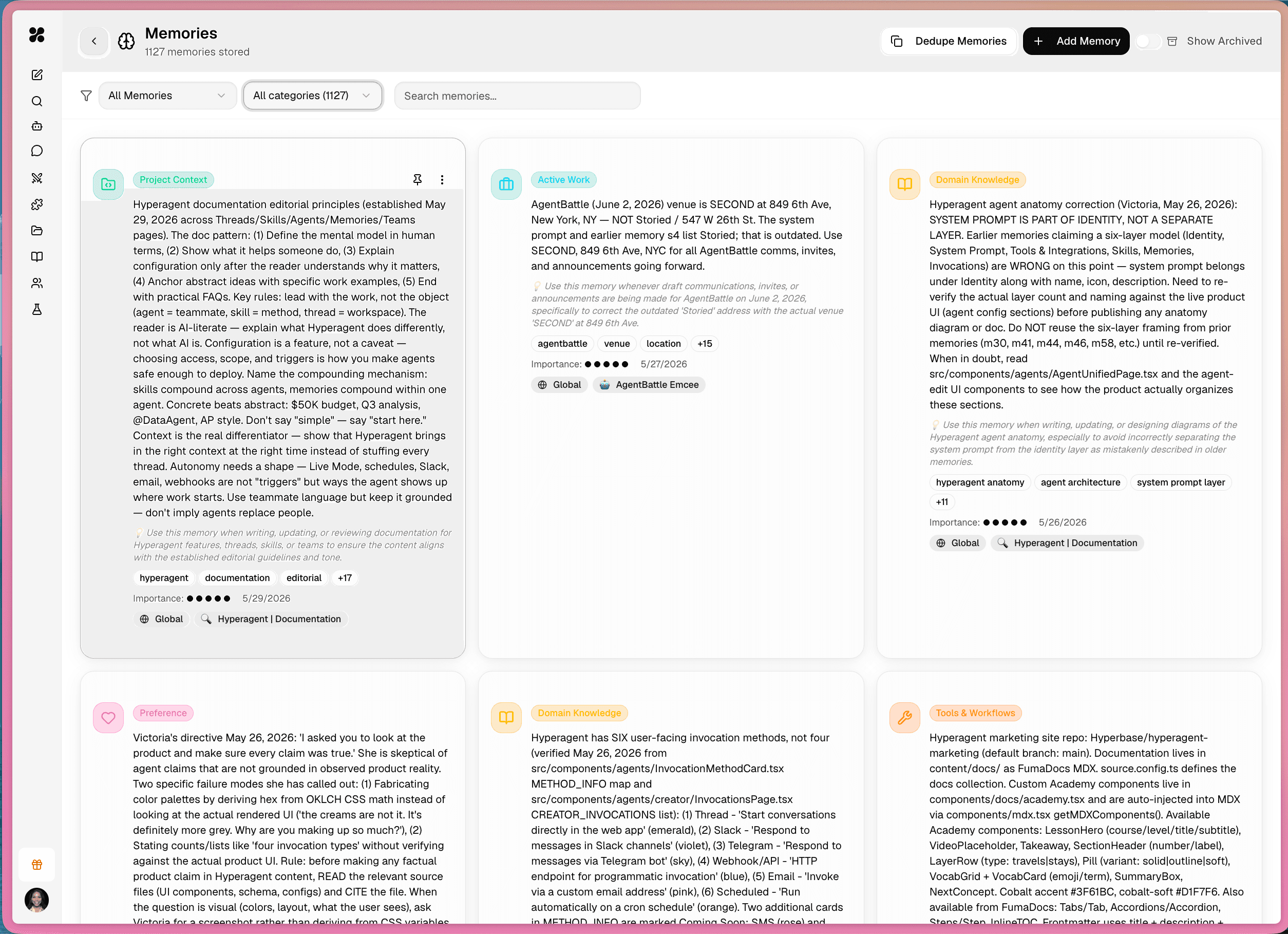Screen dimensions: 1288x934
Task: Go back using the header arrow button
Action: 94,41
